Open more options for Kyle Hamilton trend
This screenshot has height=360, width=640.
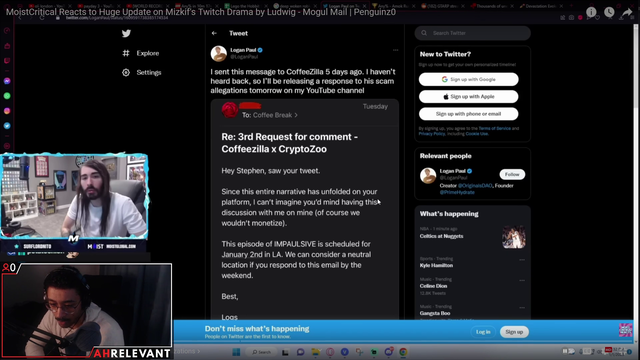click(x=522, y=260)
